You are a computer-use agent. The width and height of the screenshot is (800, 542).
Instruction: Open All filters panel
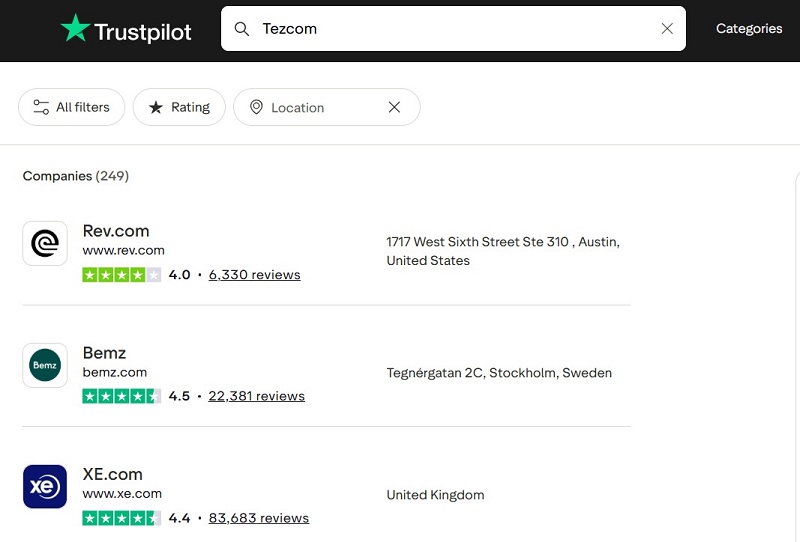(x=71, y=107)
